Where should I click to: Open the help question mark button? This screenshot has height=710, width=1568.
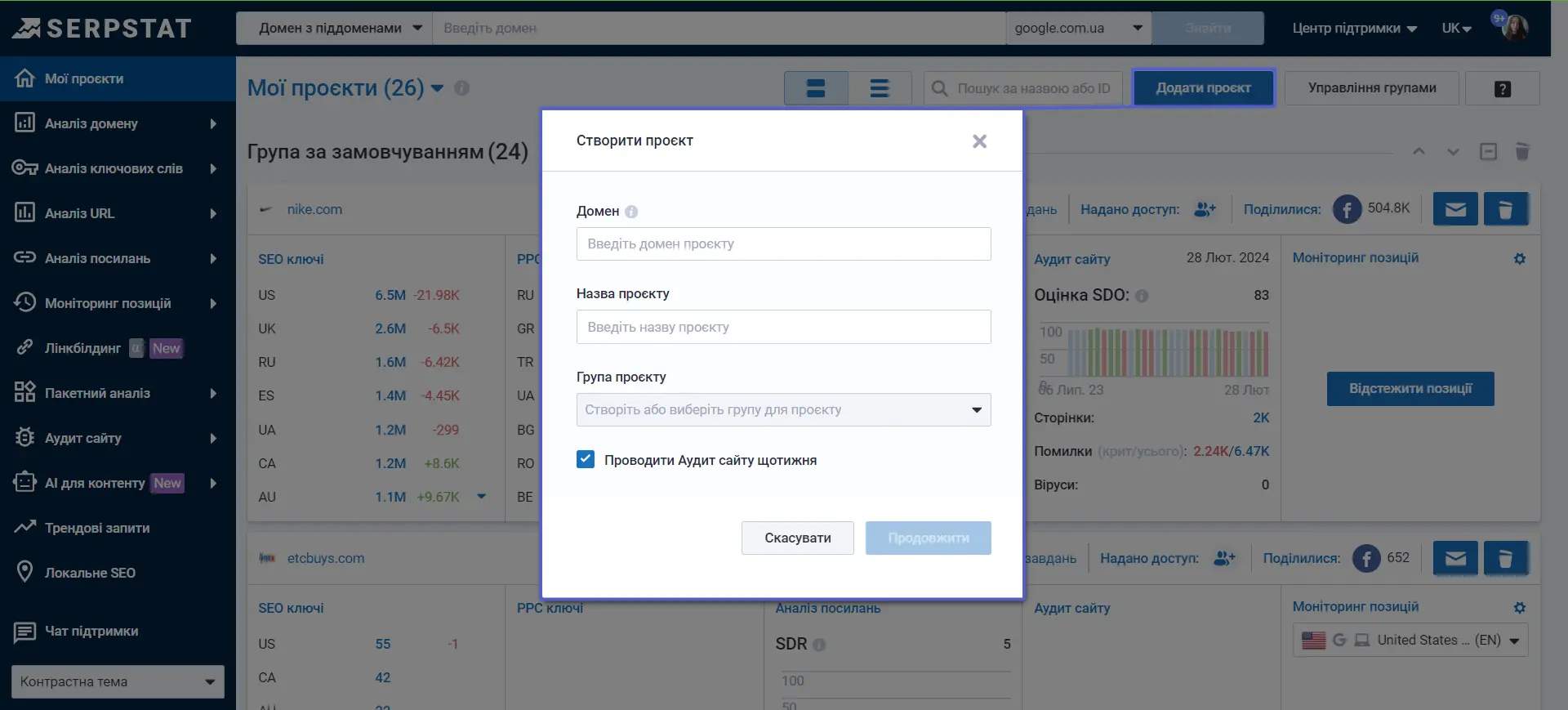coord(1503,88)
